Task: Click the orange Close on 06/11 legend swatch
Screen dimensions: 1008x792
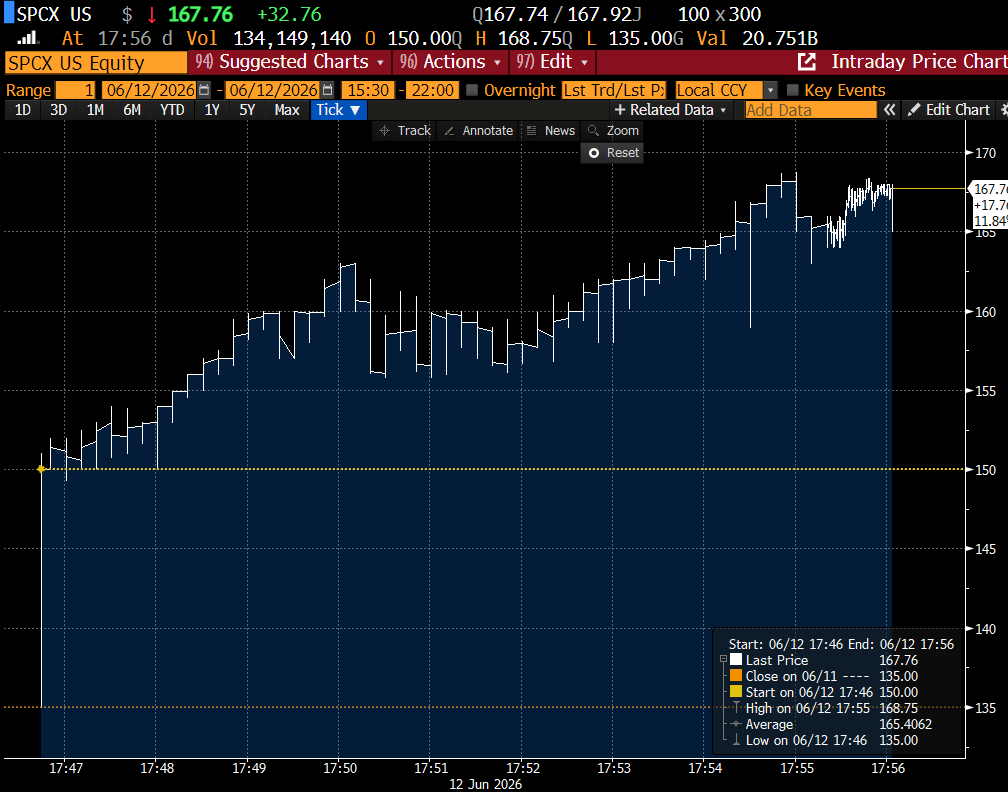Action: [736, 676]
